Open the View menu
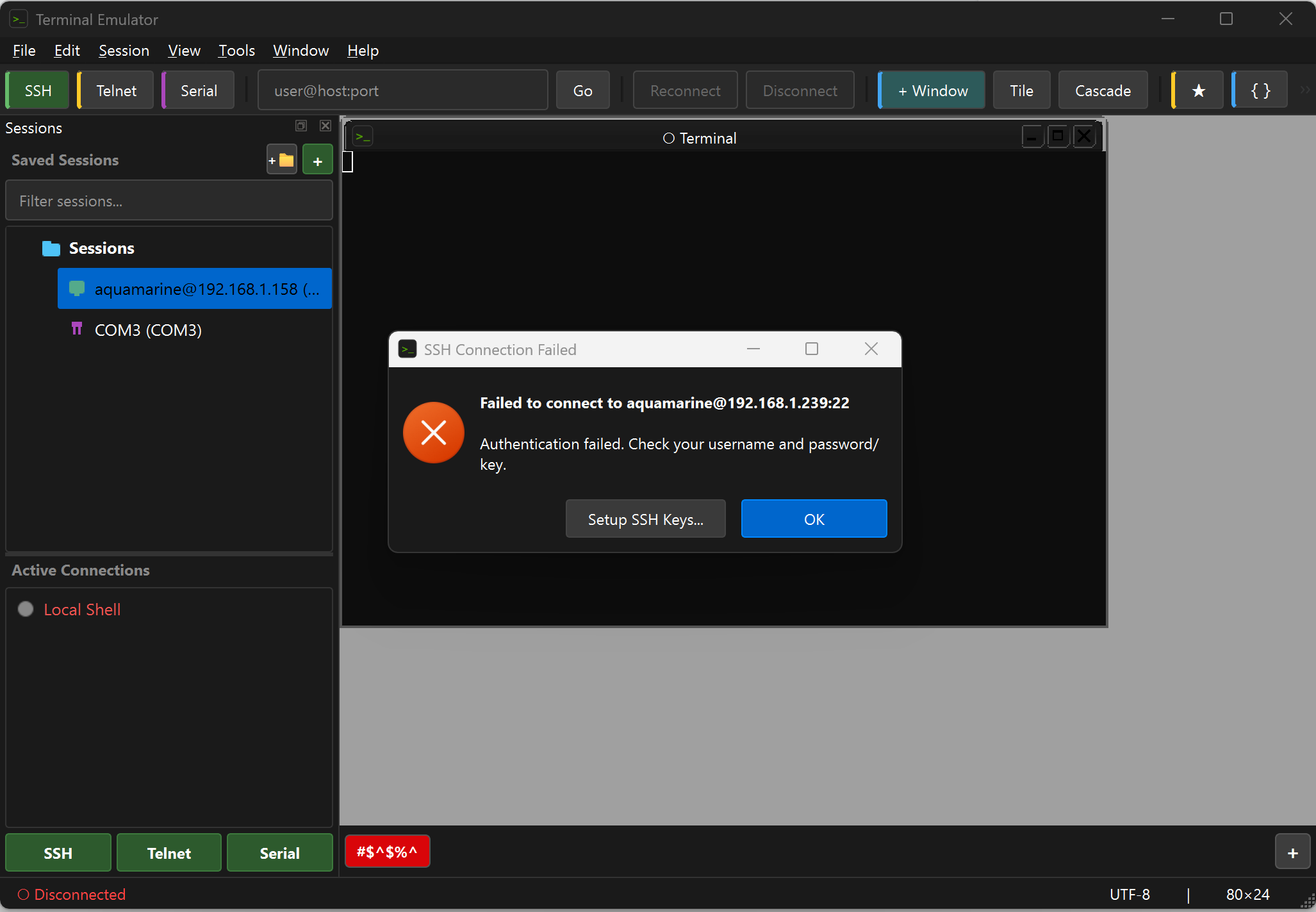Image resolution: width=1316 pixels, height=912 pixels. (184, 51)
